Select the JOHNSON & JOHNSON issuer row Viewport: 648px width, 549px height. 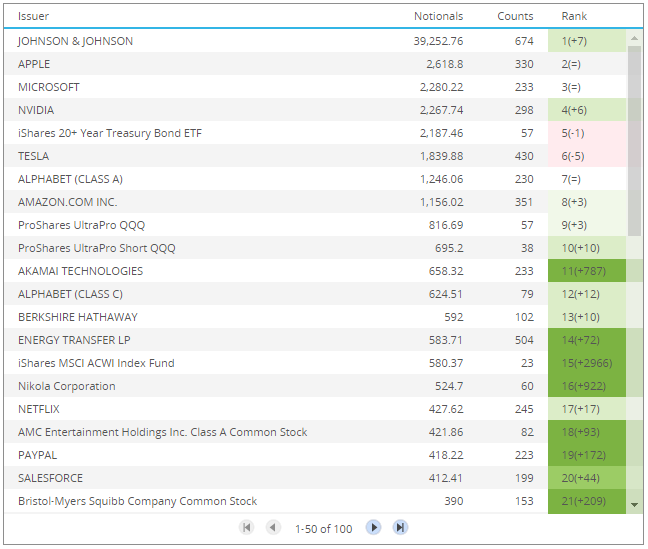point(315,41)
